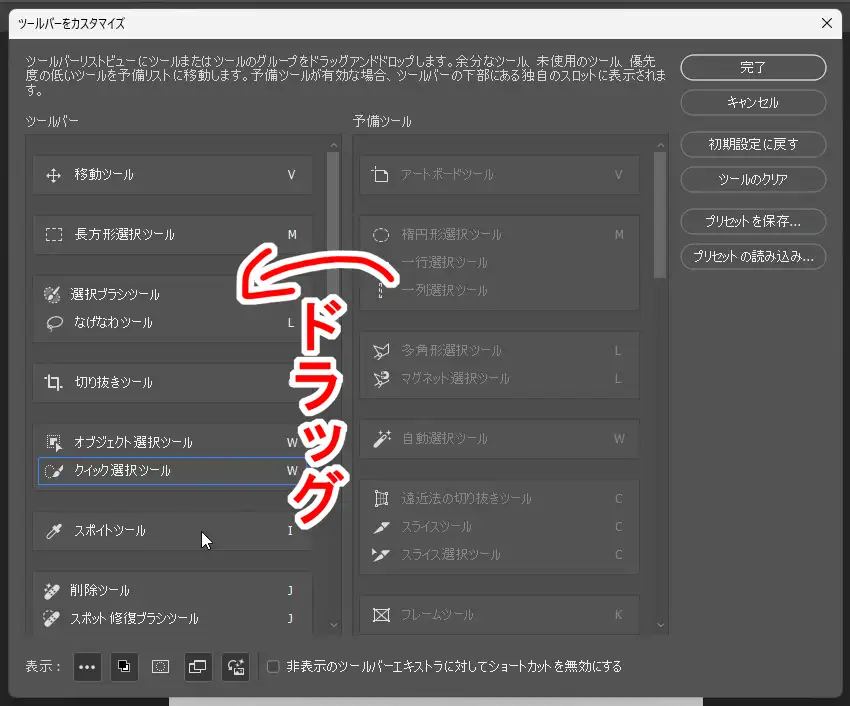Viewport: 850px width, 706px height.
Task: Select the Crop tool (切り抜きツール) icon
Action: click(54, 383)
